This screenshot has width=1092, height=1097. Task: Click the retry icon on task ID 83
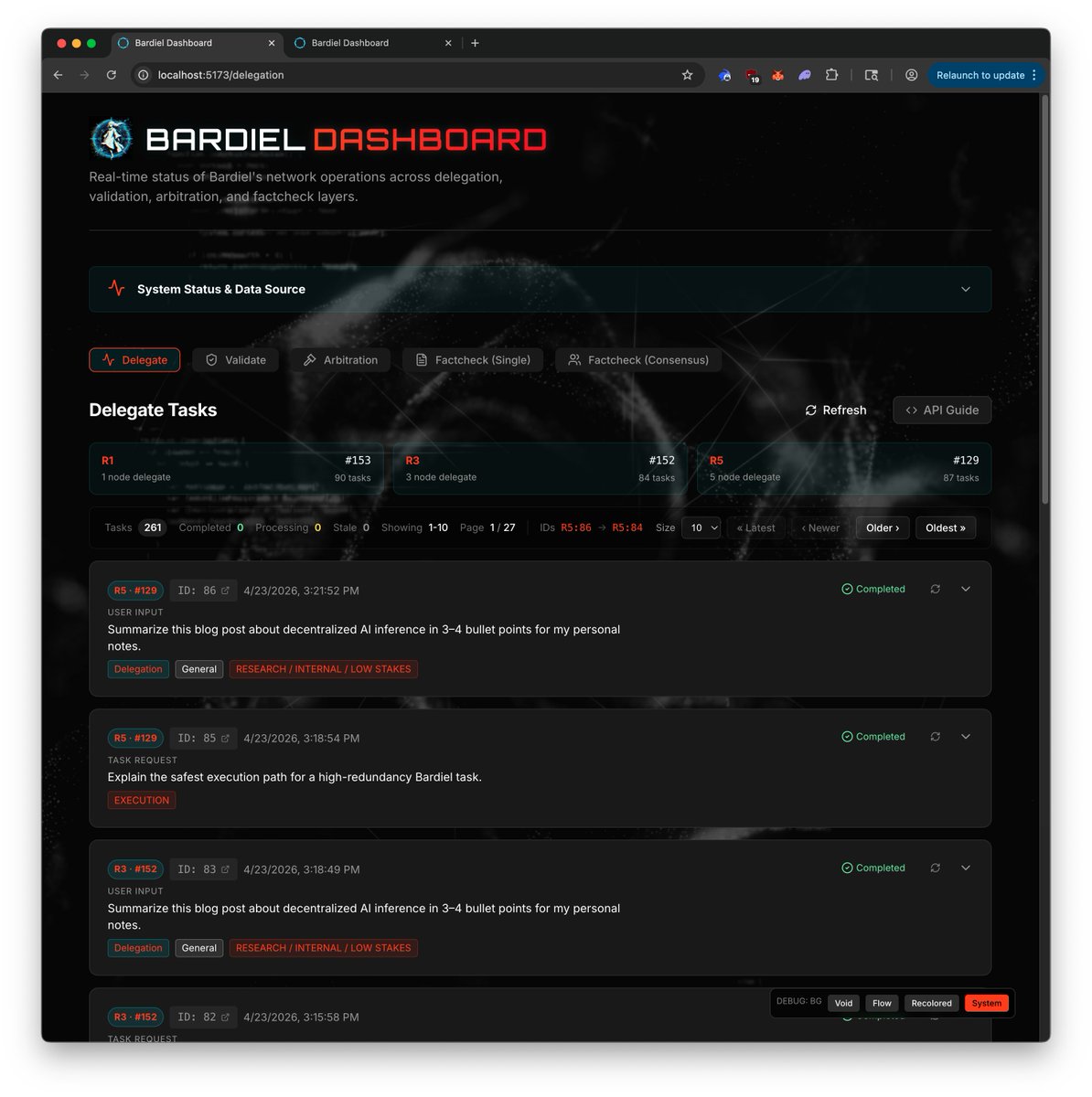935,868
